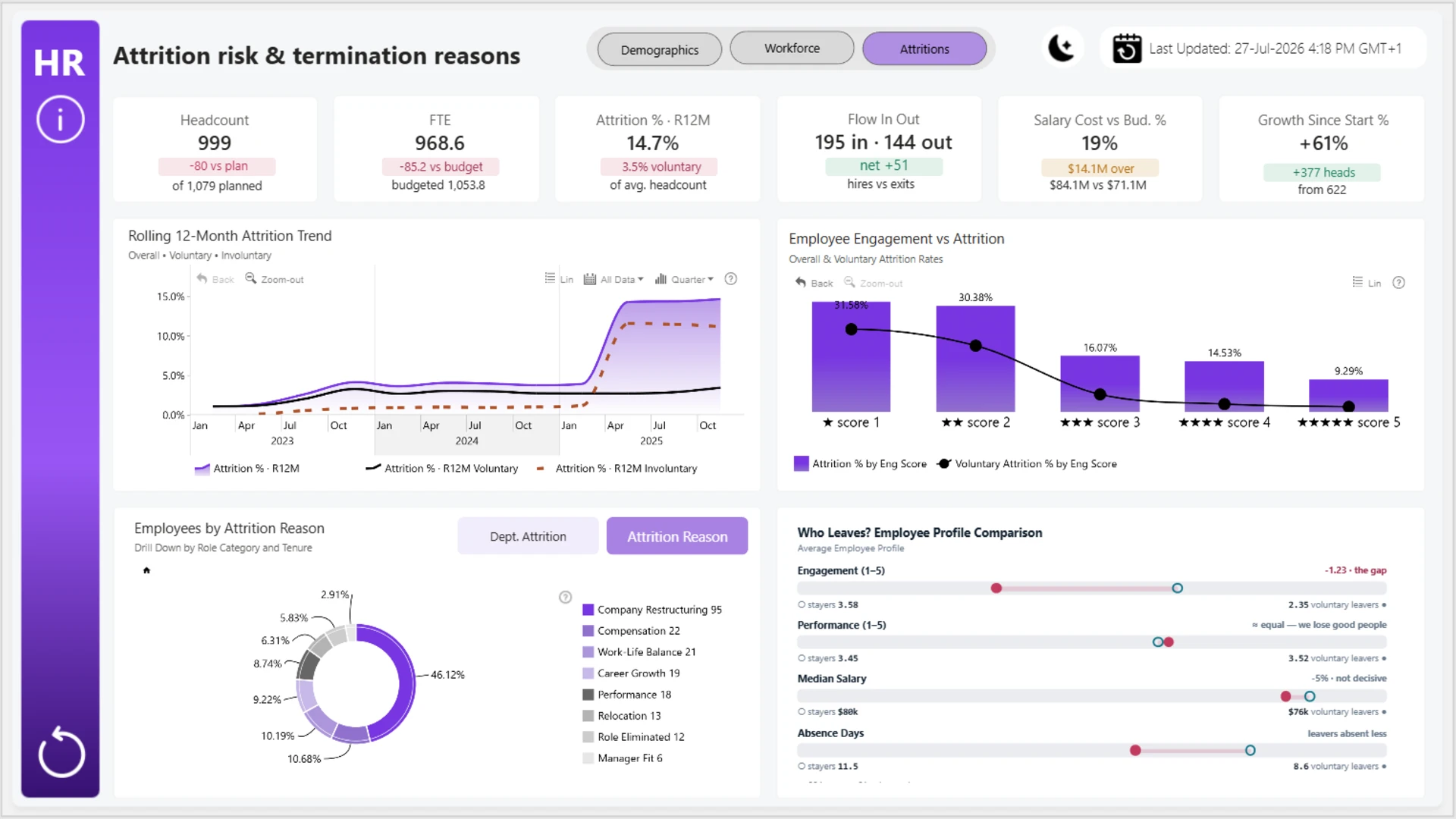Click the reset refresh icon in sidebar
Viewport: 1456px width, 819px height.
pos(61,752)
